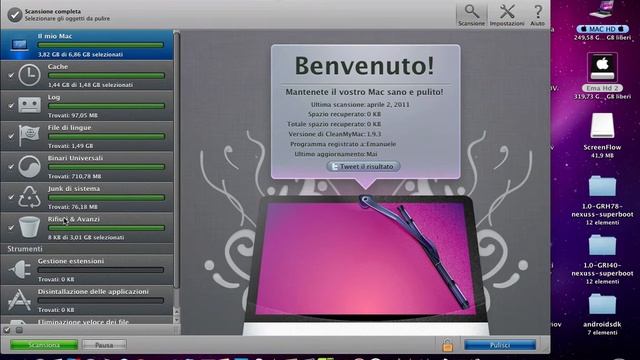Select Disinstallazione delle applicazioni label
Viewport: 640px width, 360px height.
(93, 291)
